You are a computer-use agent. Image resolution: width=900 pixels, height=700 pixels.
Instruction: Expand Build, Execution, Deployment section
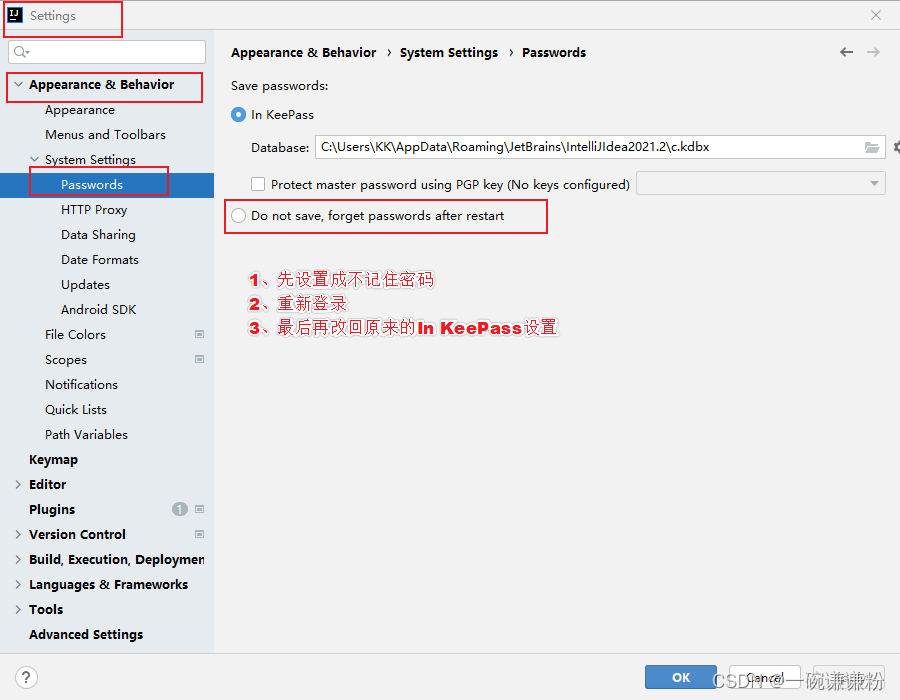[18, 559]
